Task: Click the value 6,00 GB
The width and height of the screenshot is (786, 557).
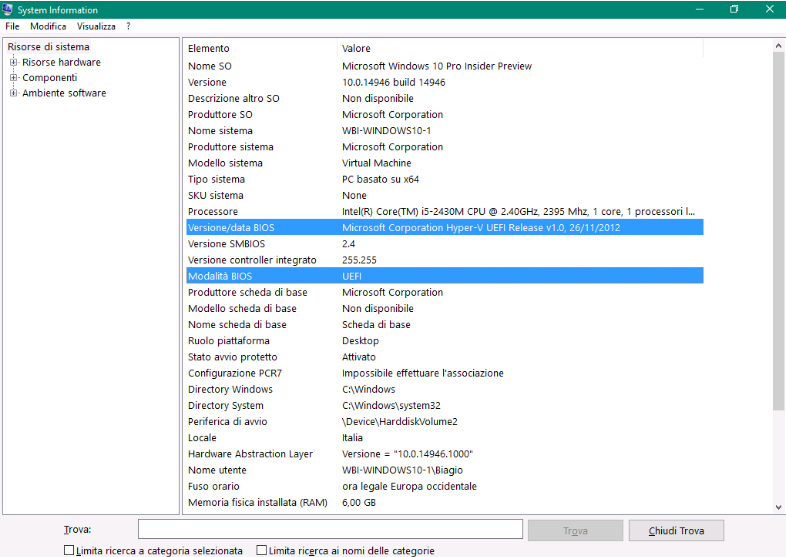Action: click(359, 502)
